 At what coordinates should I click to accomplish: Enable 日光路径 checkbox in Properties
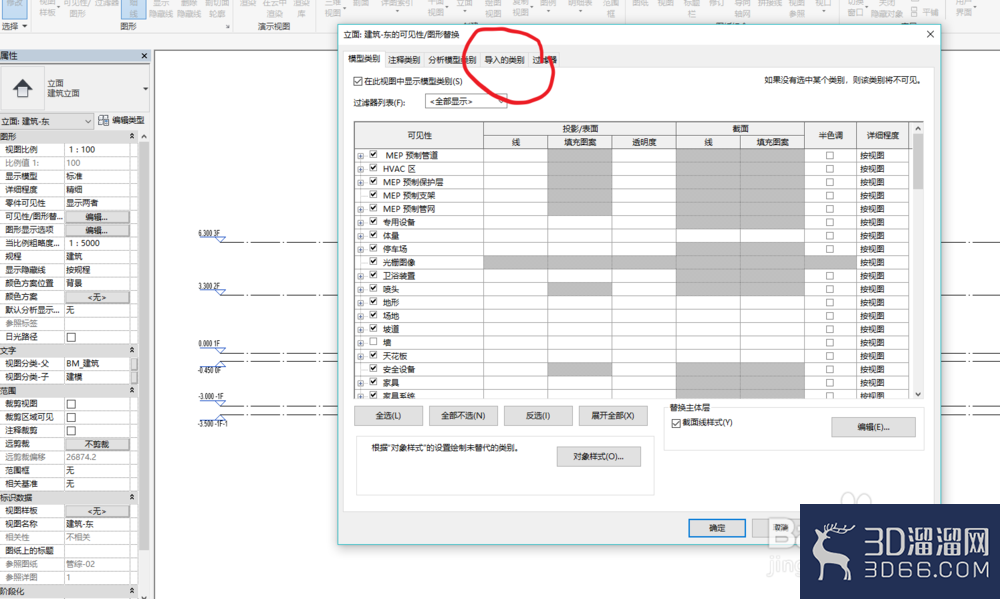point(71,337)
